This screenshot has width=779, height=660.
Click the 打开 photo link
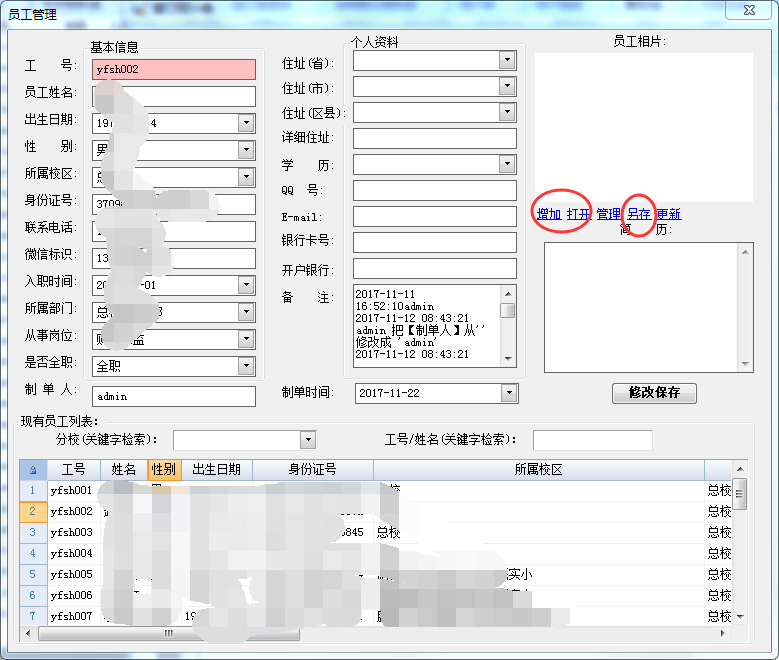pos(578,214)
